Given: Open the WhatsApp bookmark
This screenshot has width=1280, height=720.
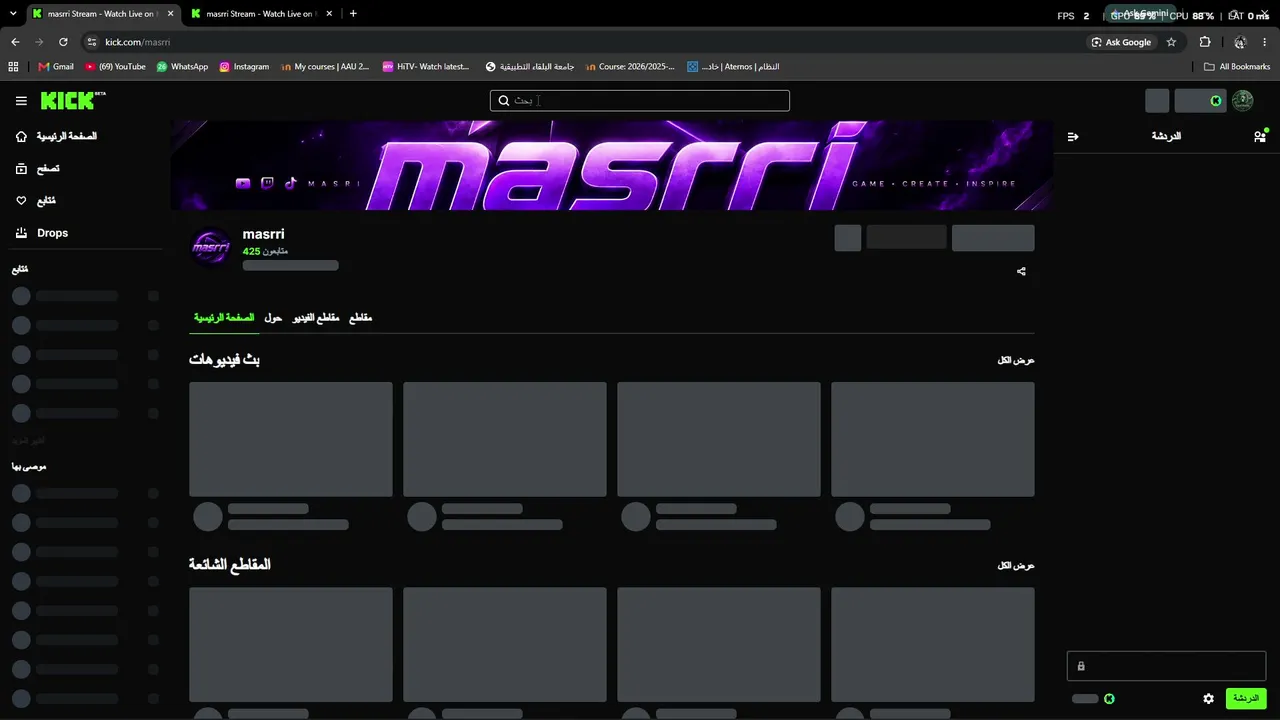Looking at the screenshot, I should click(x=182, y=67).
